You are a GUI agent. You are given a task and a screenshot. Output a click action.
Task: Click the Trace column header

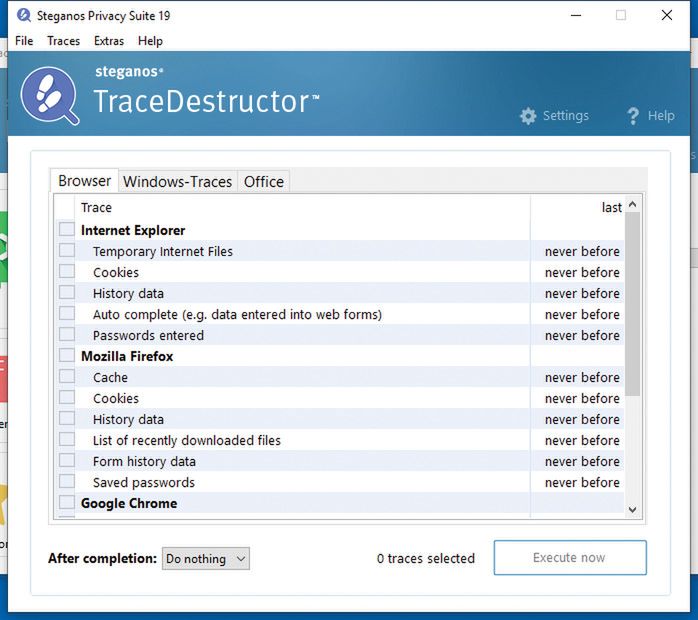(x=96, y=208)
